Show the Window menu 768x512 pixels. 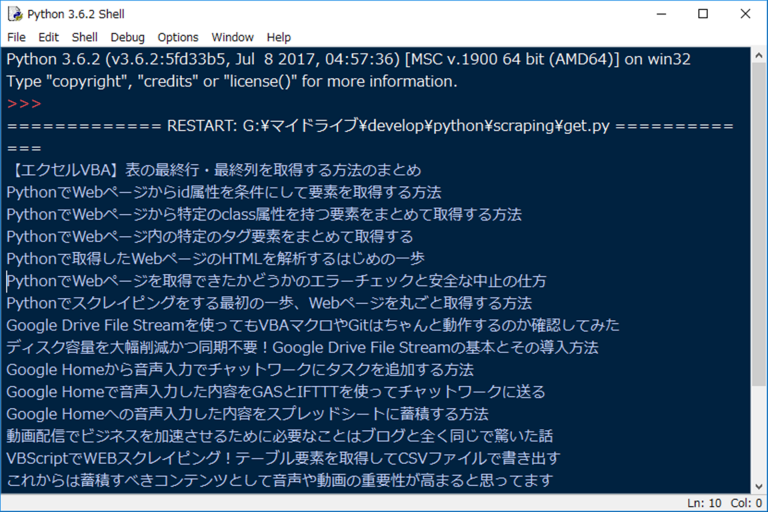[x=232, y=37]
